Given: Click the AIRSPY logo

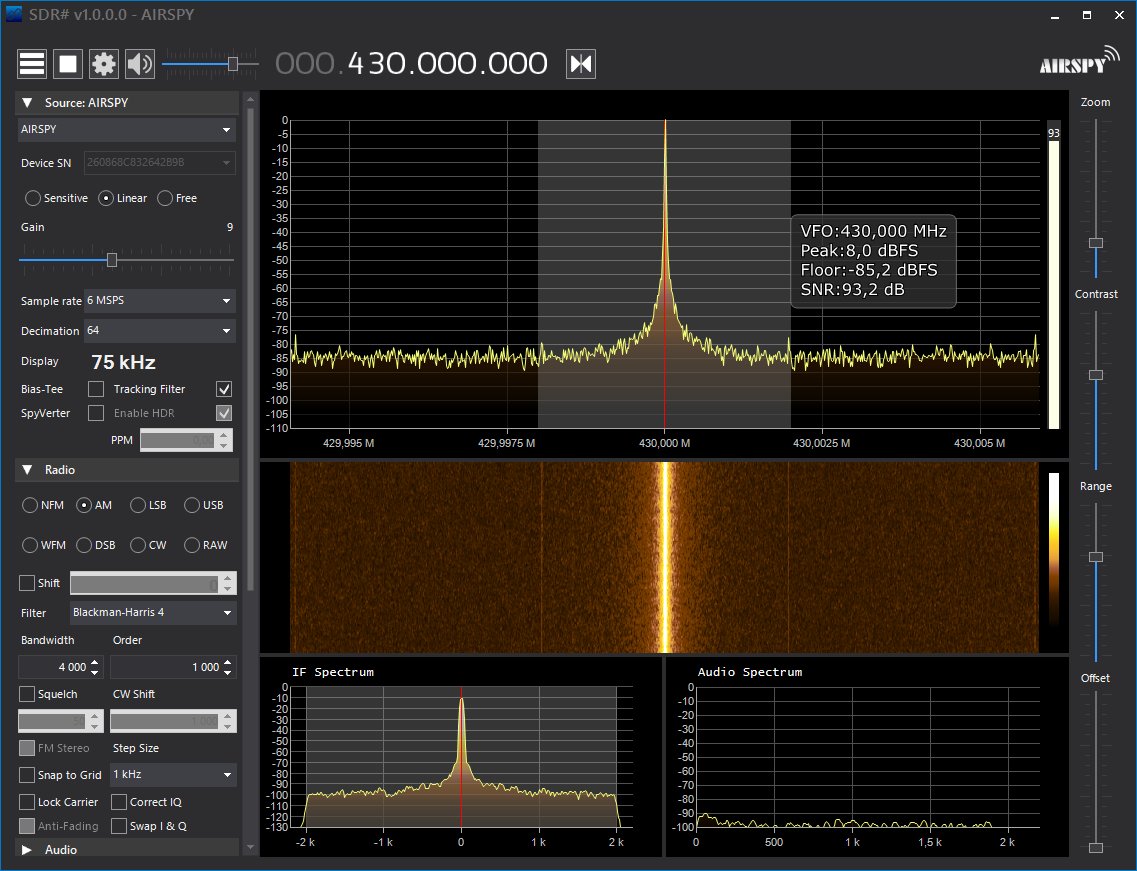Looking at the screenshot, I should point(1079,61).
